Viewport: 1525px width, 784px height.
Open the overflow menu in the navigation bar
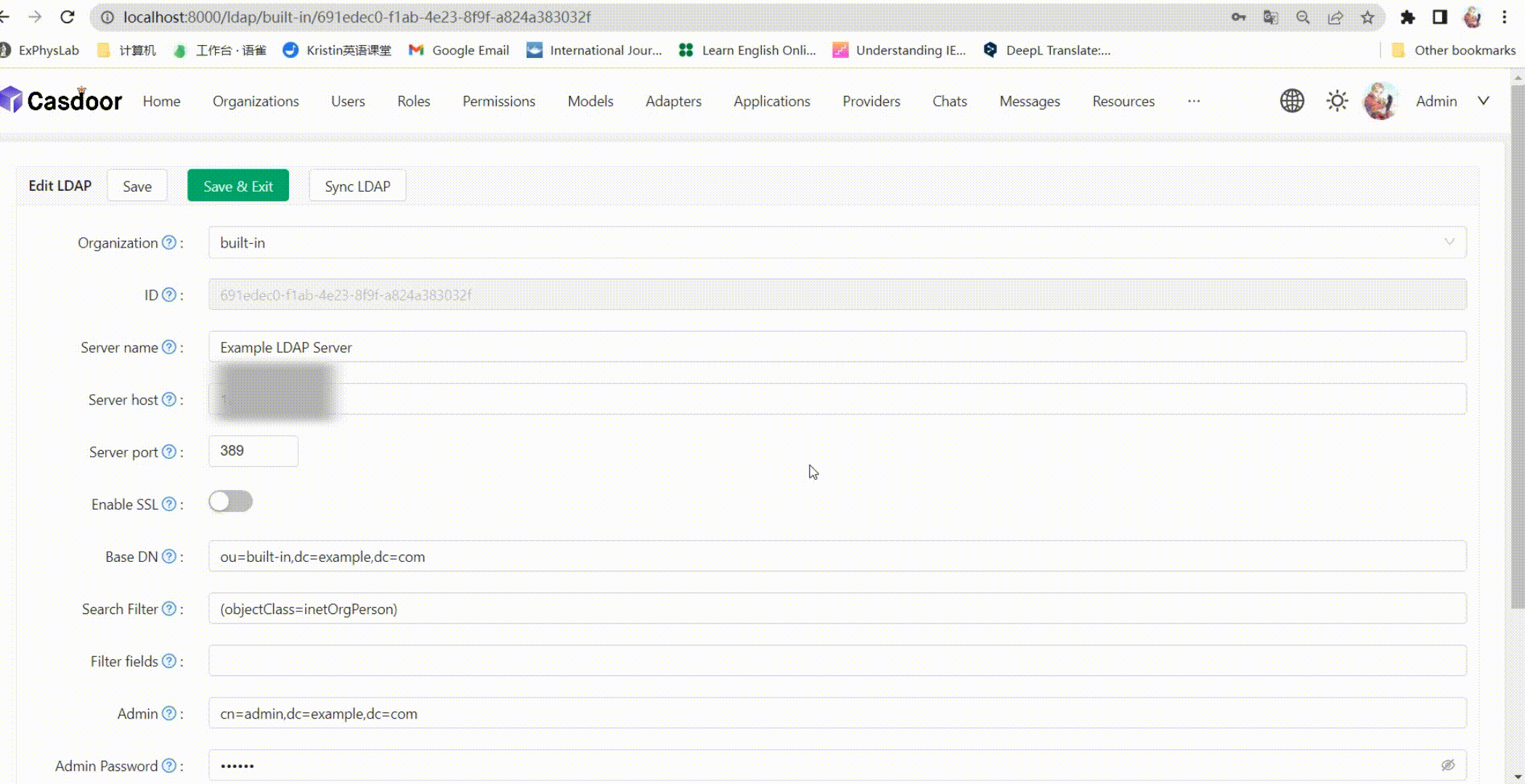tap(1193, 101)
